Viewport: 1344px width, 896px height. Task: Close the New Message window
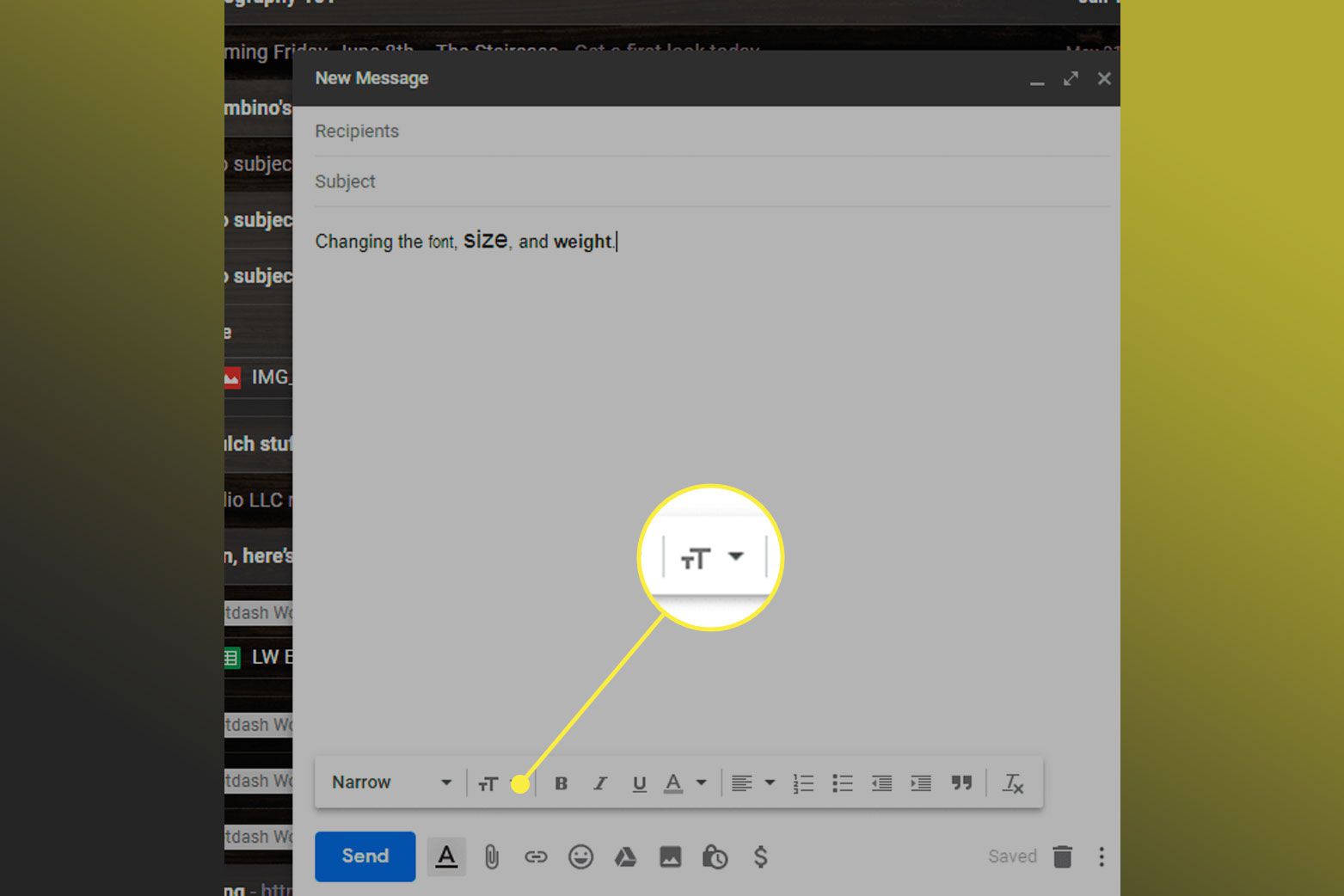point(1104,79)
